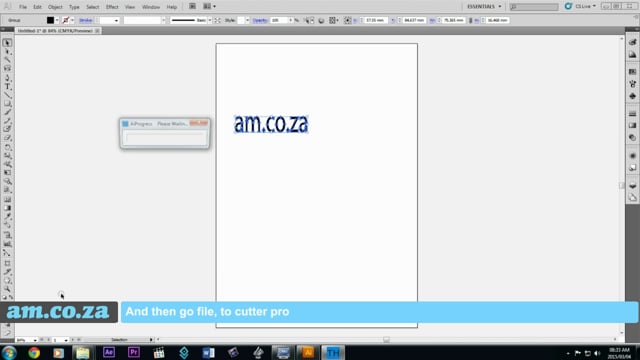Open the Artboards panel icon
This screenshot has width=640, height=360.
tap(632, 198)
